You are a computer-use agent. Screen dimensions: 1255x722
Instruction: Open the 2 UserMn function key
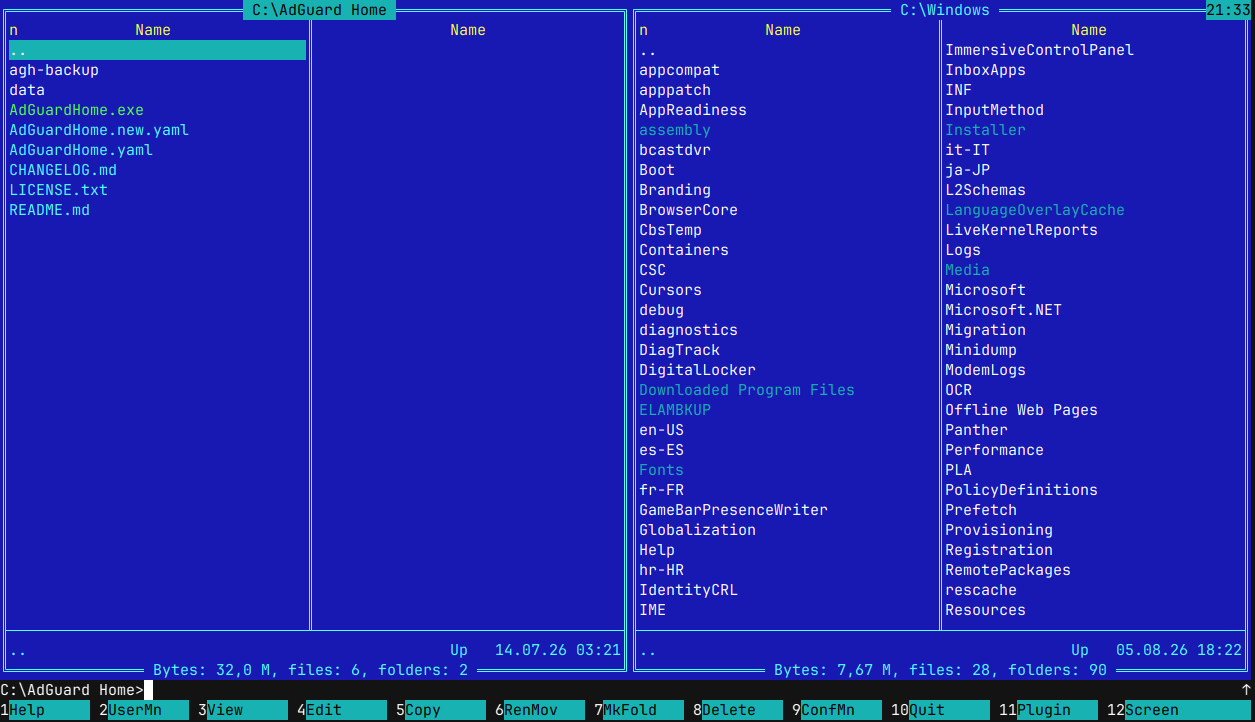(x=143, y=710)
